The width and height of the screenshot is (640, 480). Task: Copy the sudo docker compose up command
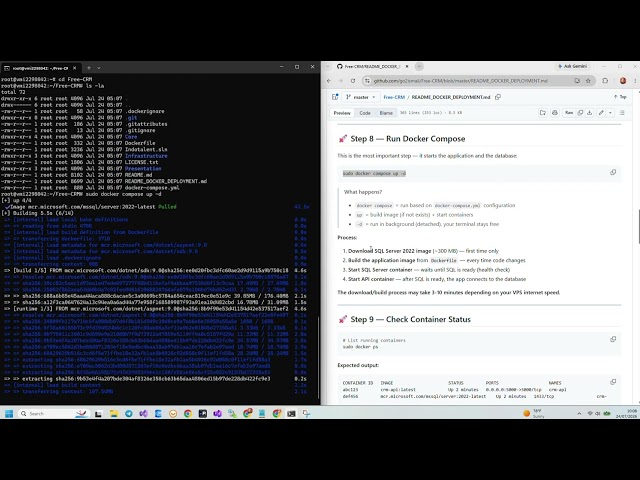613,172
